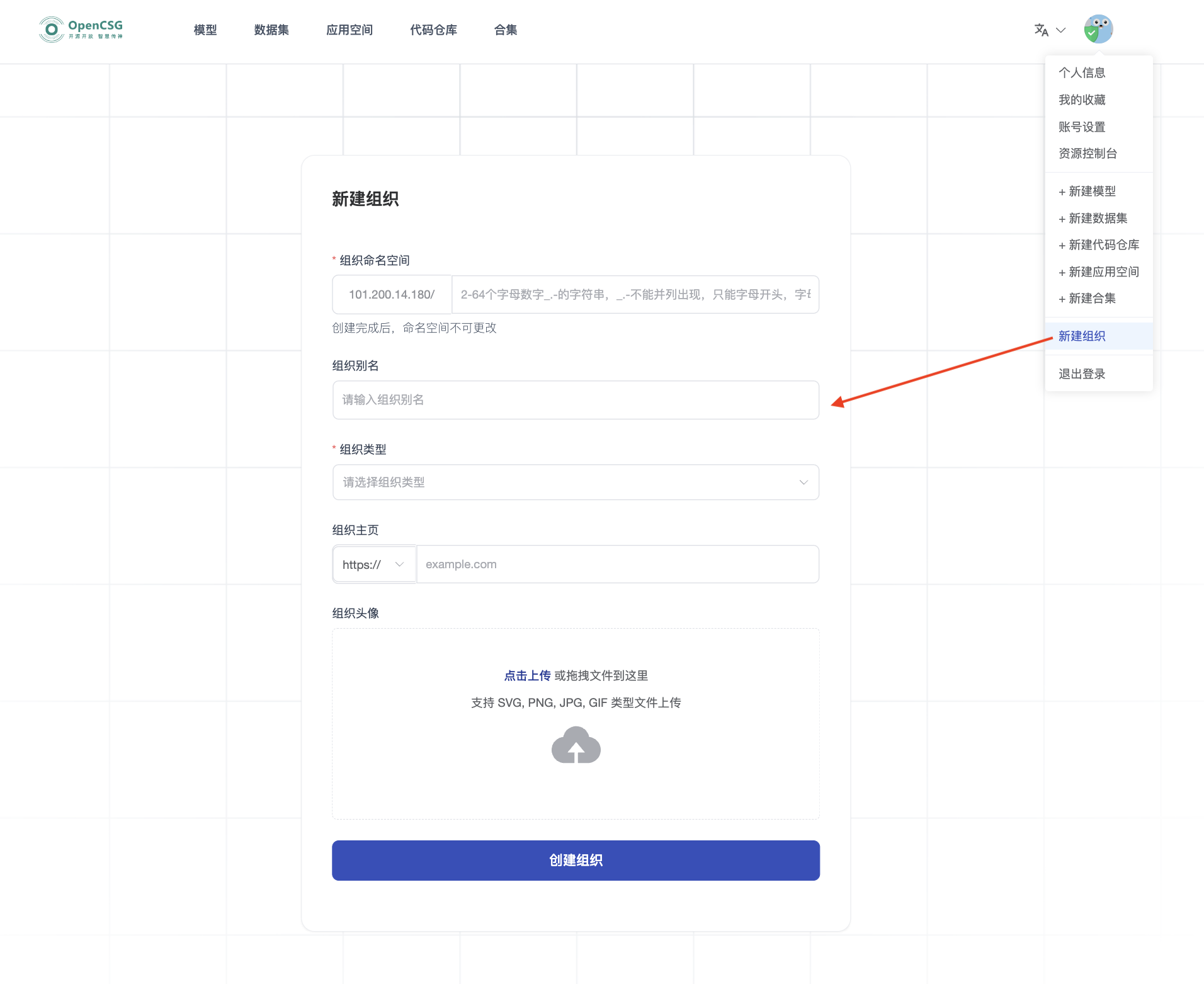
Task: Choose 新建模型 in the dropdown menu
Action: tap(1091, 192)
